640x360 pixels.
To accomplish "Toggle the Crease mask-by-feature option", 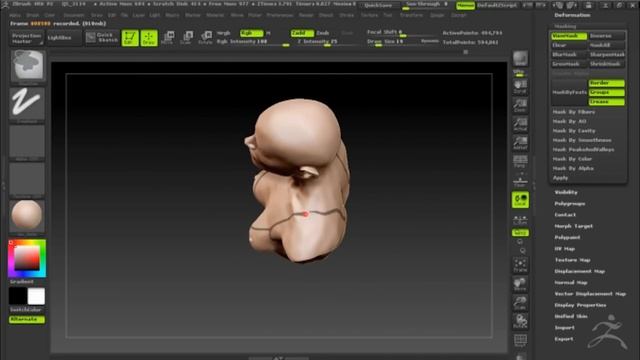I will point(607,102).
